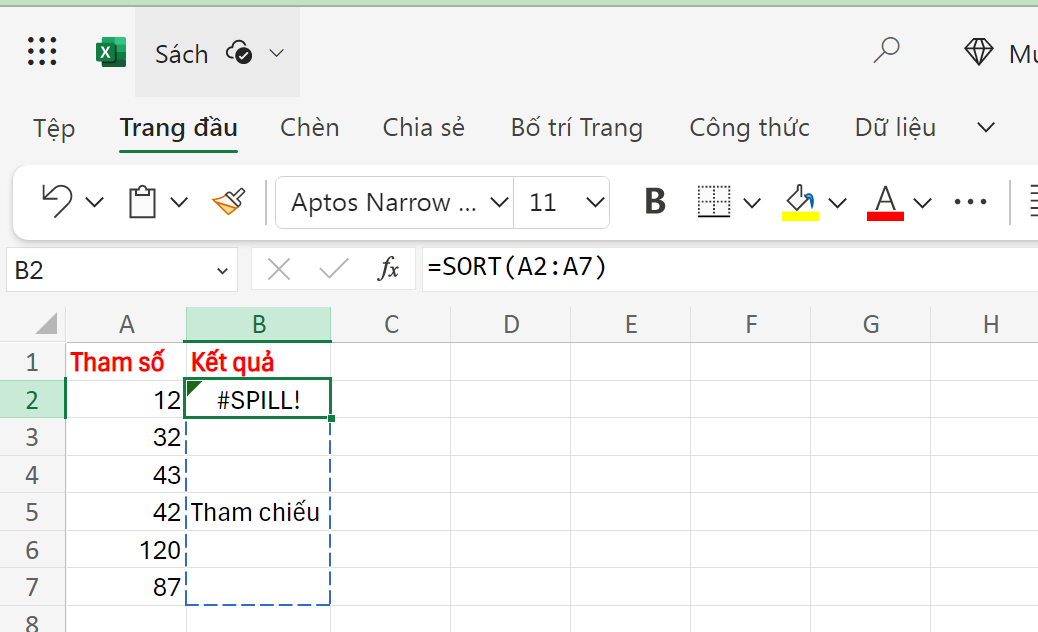Open Paste options dropdown arrow
The height and width of the screenshot is (632, 1038).
click(x=179, y=202)
